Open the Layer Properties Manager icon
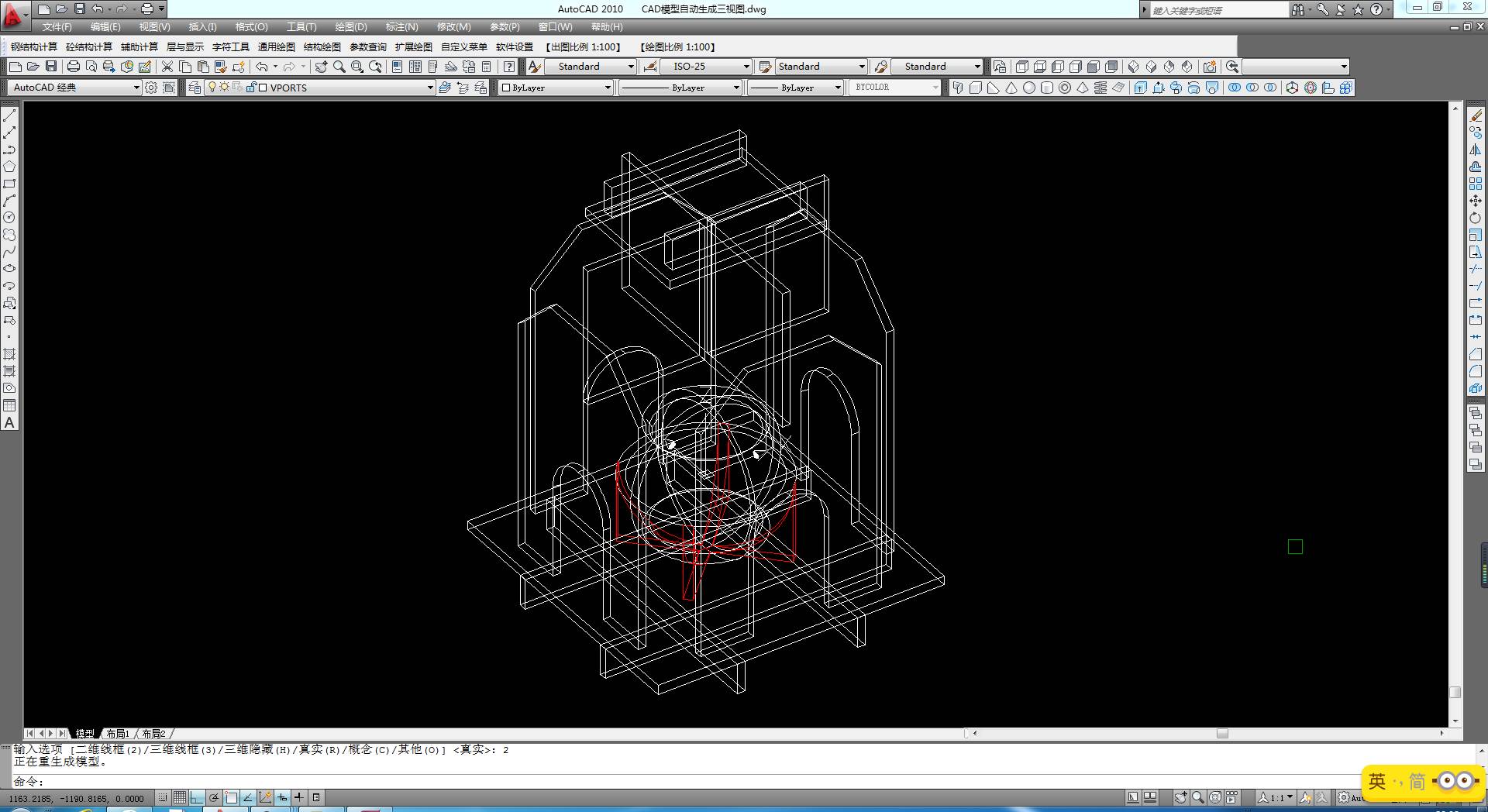This screenshot has width=1488, height=812. pyautogui.click(x=195, y=88)
